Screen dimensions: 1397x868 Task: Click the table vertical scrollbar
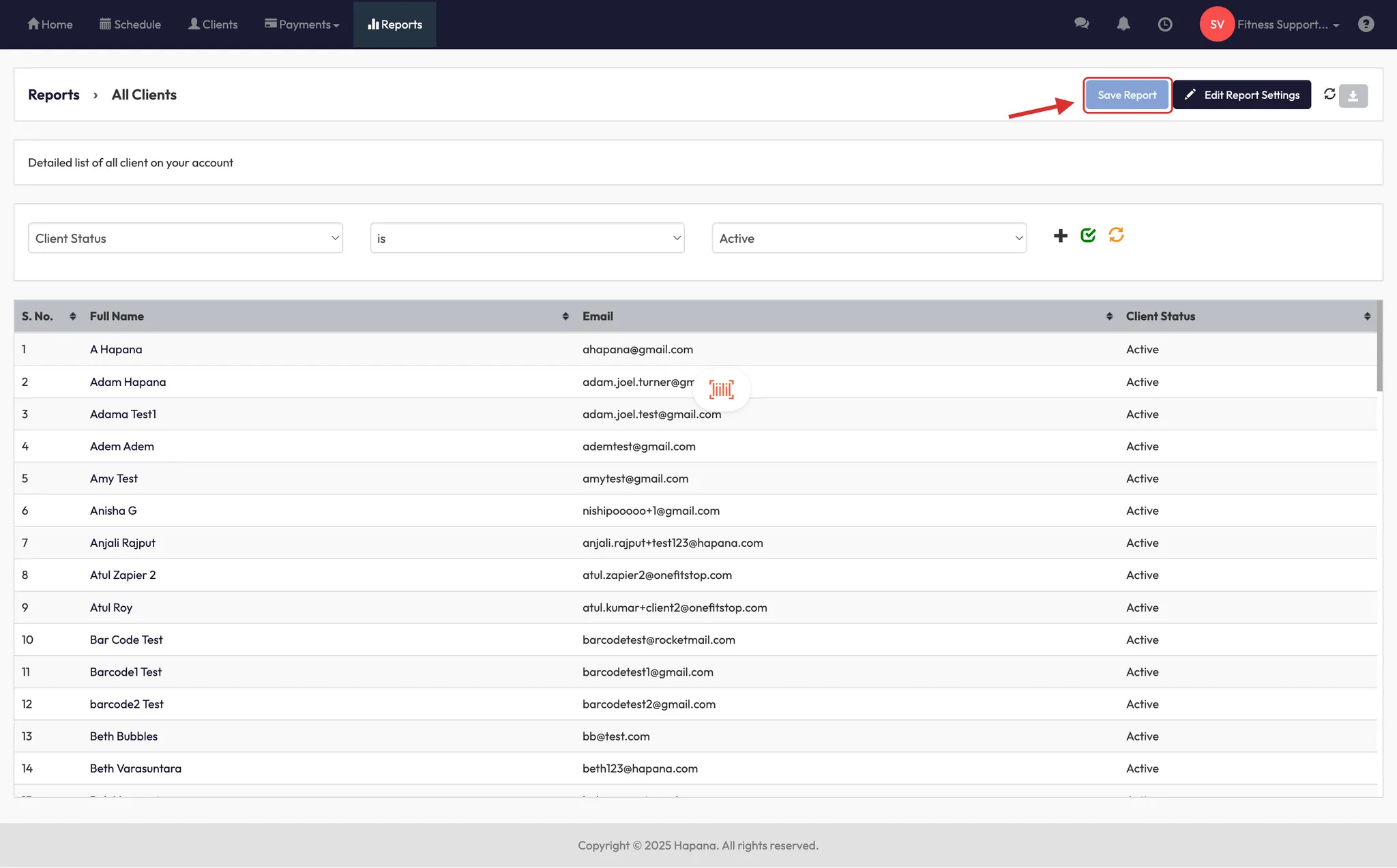point(1379,348)
